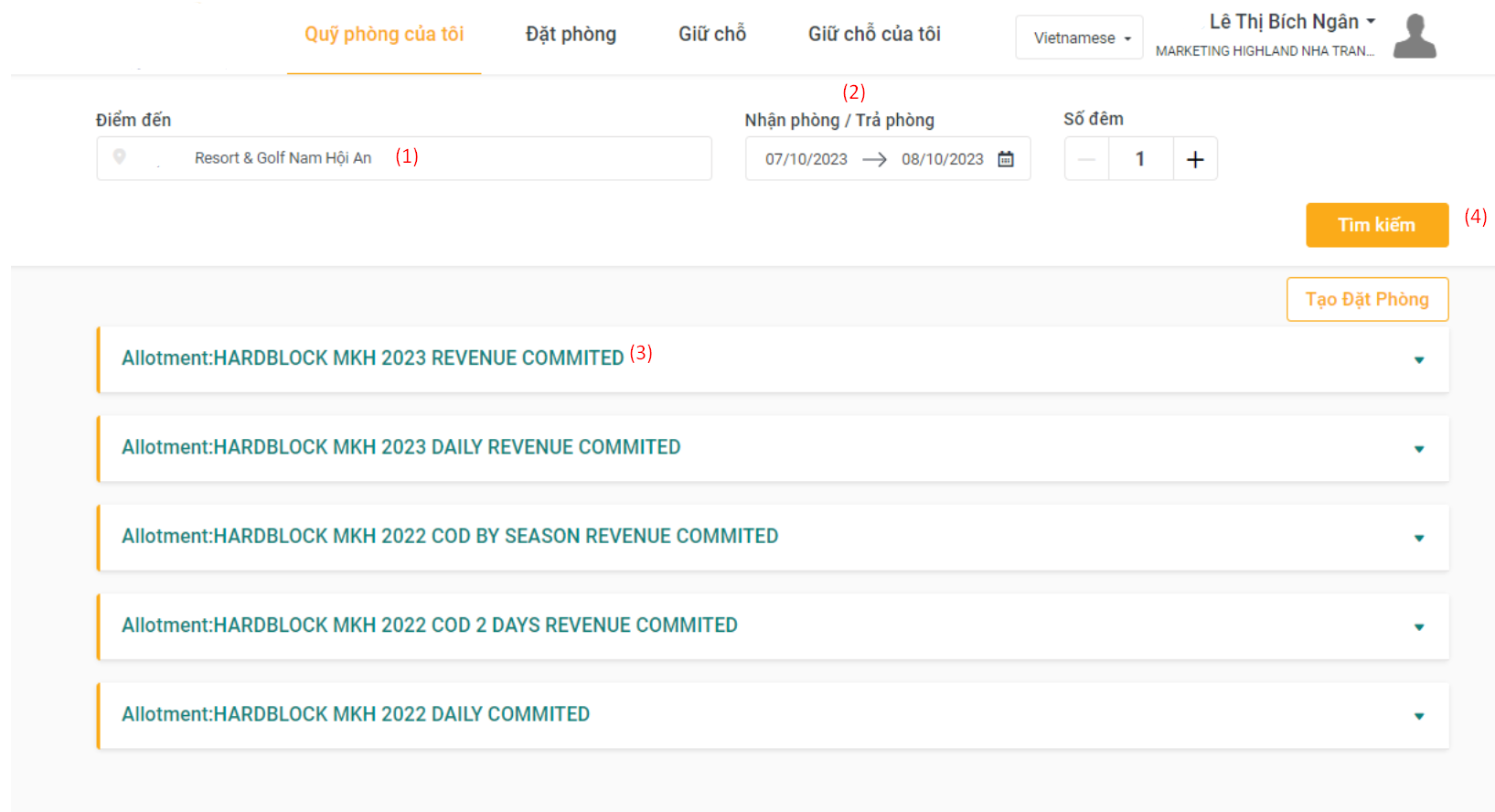Click the Tạo Đặt Phòng button
The width and height of the screenshot is (1495, 812).
[x=1367, y=299]
